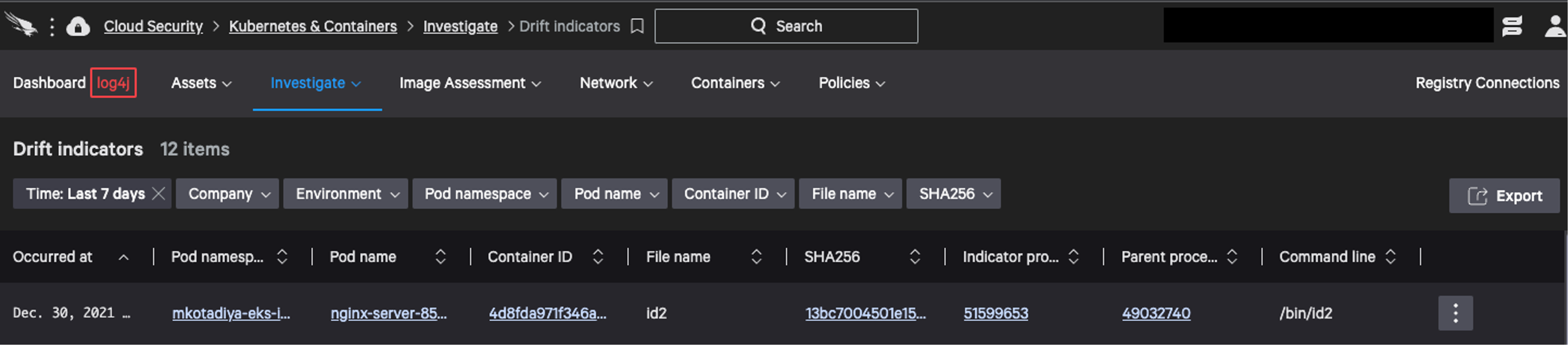Viewport: 1568px width, 345px height.
Task: Click the Investigate breadcrumb link
Action: pyautogui.click(x=460, y=26)
